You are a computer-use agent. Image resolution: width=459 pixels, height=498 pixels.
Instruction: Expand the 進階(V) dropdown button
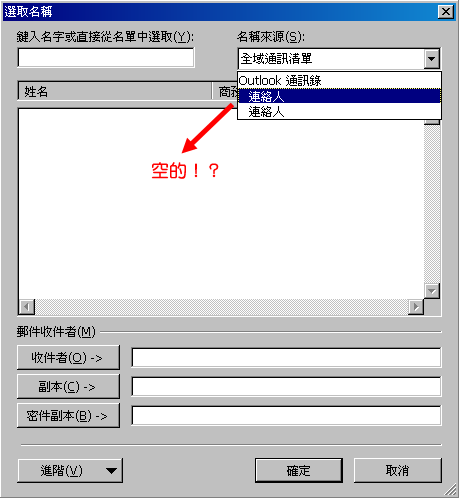coord(70,471)
